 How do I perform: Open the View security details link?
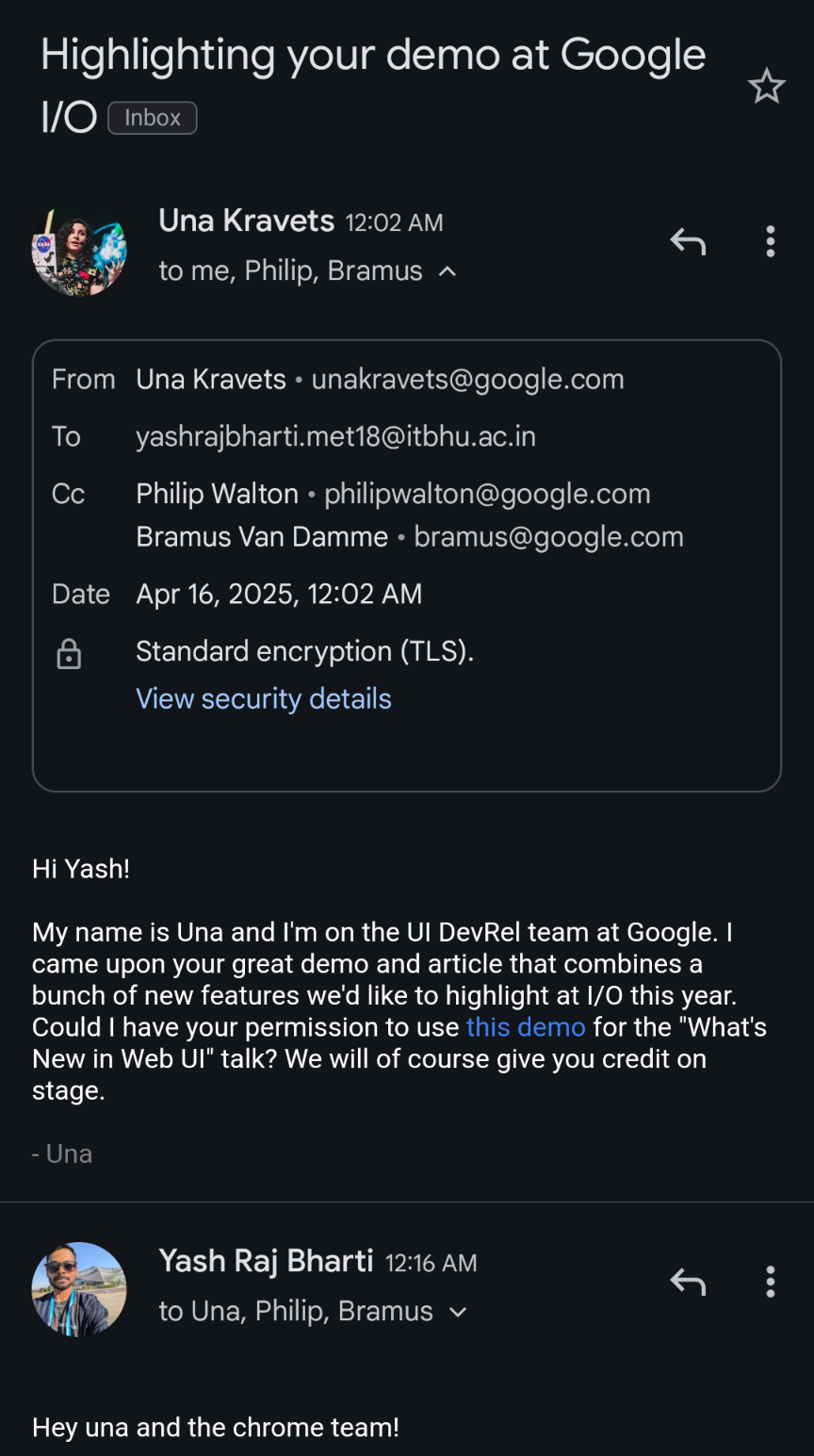tap(264, 698)
